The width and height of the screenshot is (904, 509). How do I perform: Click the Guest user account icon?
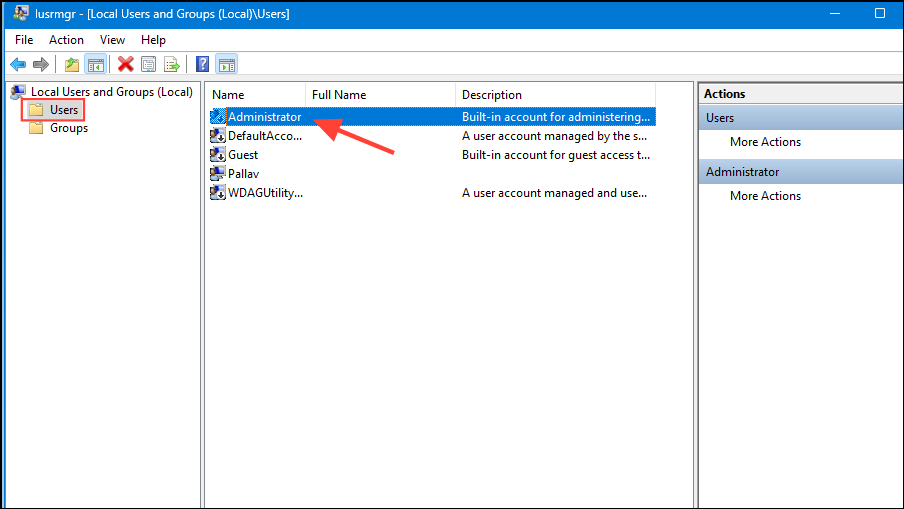tap(217, 154)
